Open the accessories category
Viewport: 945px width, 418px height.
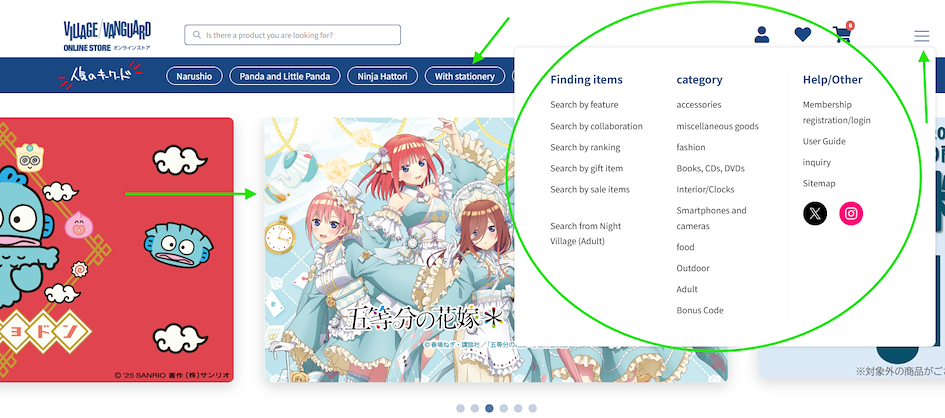point(699,105)
